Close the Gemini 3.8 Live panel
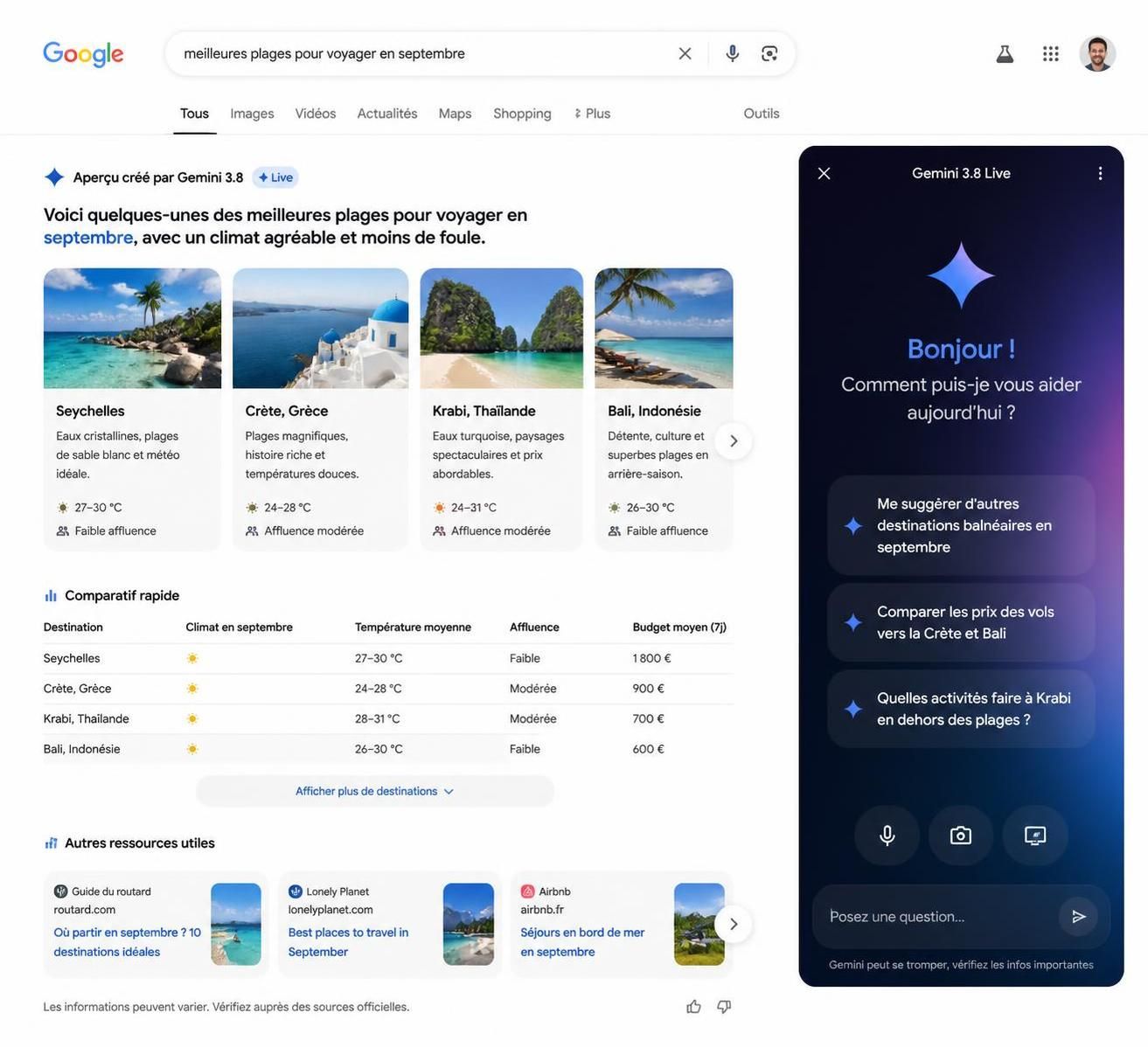Image resolution: width=1148 pixels, height=1047 pixels. click(824, 173)
